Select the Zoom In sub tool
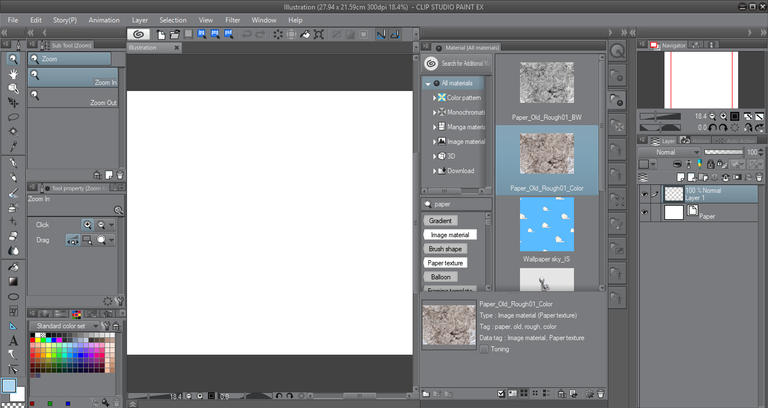 click(73, 77)
